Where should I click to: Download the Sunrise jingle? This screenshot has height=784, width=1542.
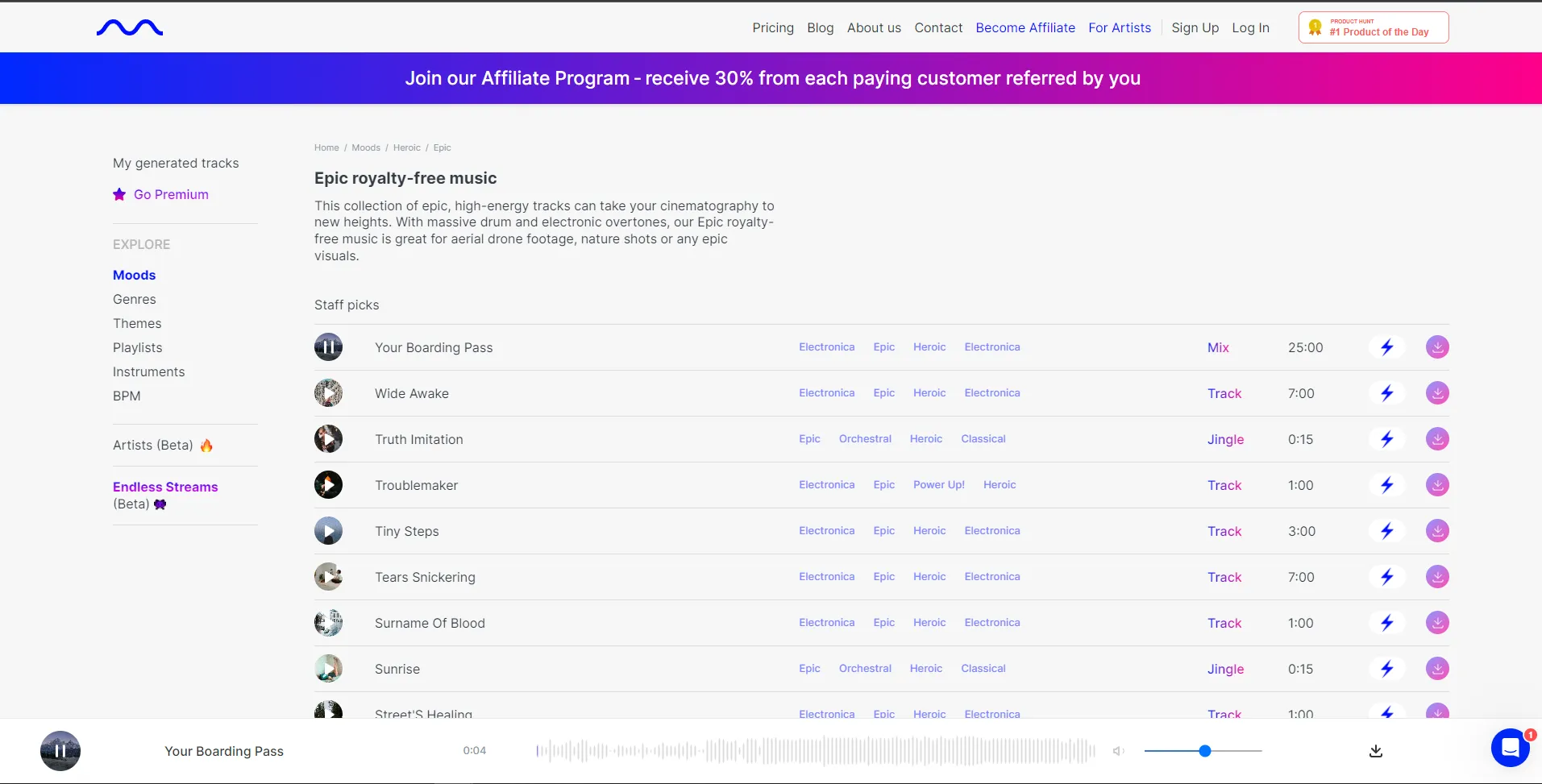(x=1437, y=669)
